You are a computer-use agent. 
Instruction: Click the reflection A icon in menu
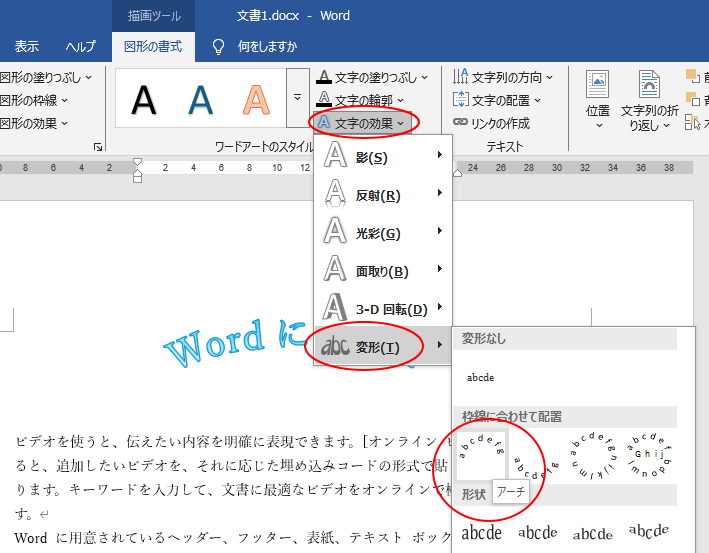tap(335, 194)
